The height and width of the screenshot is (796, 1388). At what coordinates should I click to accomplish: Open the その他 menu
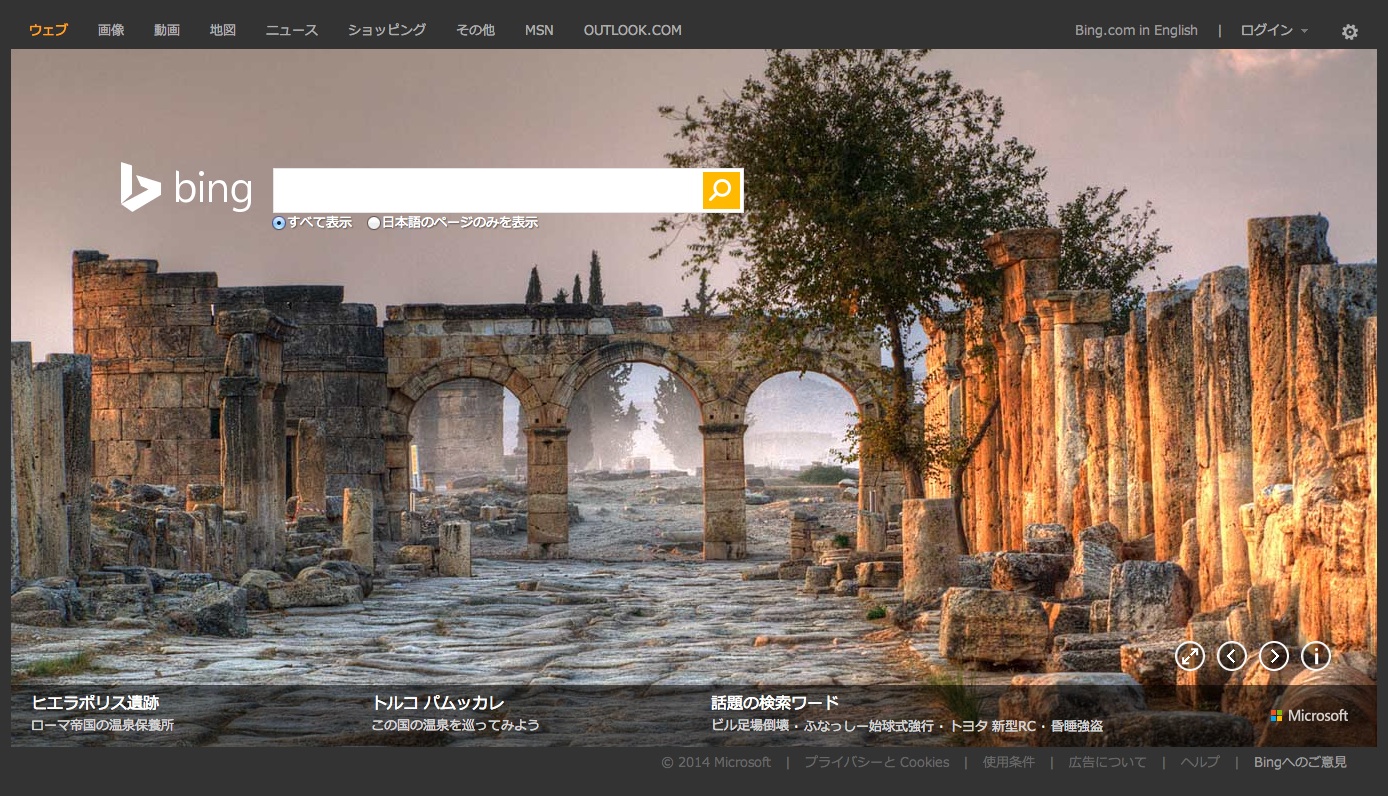coord(475,30)
